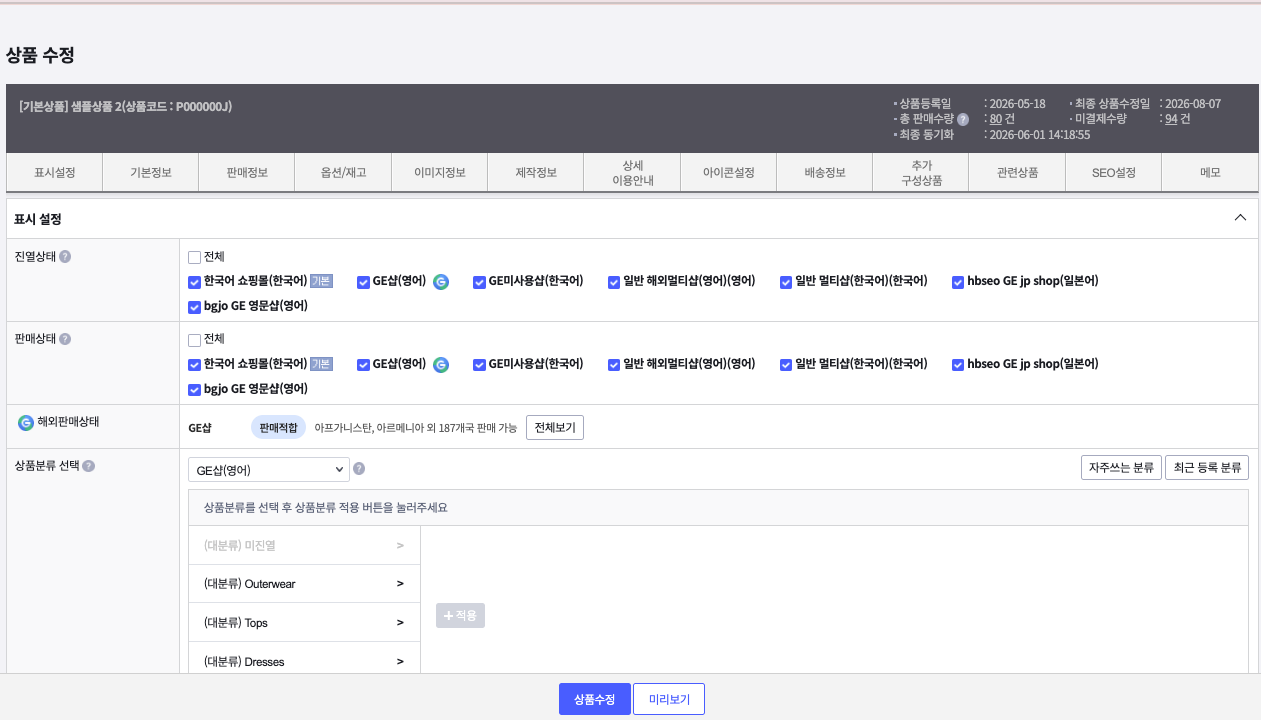
Task: Switch to the 판매정보 tab
Action: point(247,172)
